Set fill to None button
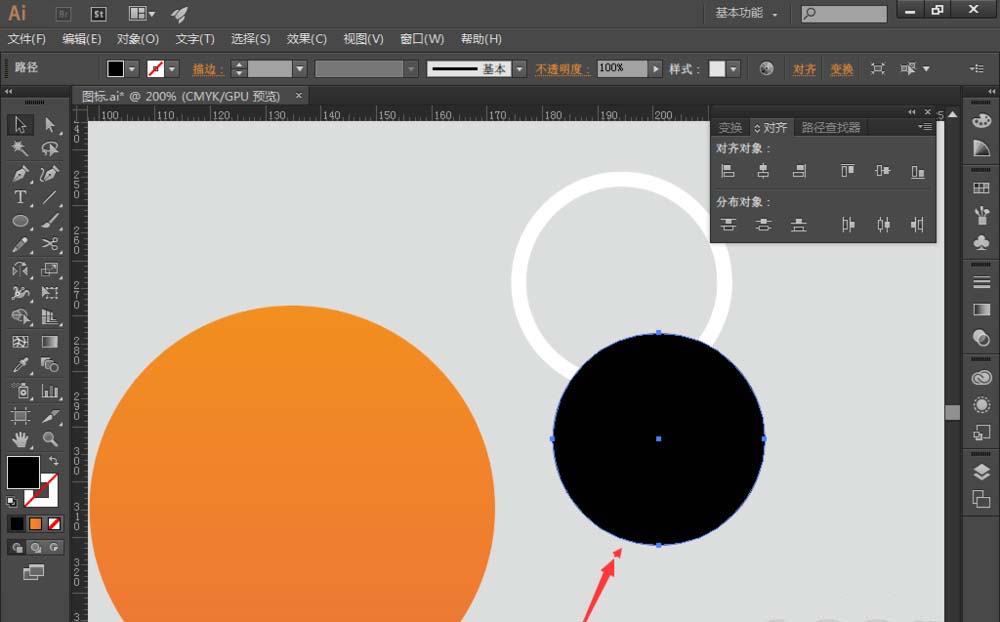Viewport: 1000px width, 622px height. 54,524
